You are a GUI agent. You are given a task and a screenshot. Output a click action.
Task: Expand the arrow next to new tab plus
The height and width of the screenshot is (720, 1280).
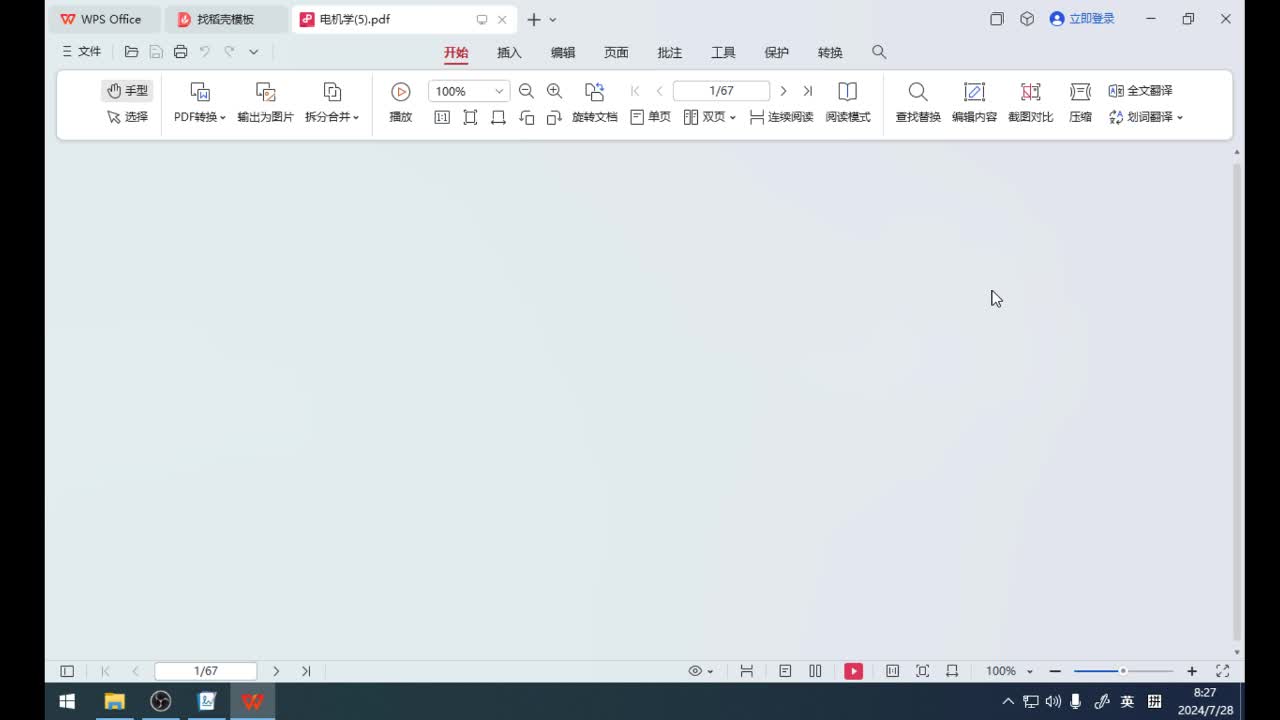click(552, 19)
